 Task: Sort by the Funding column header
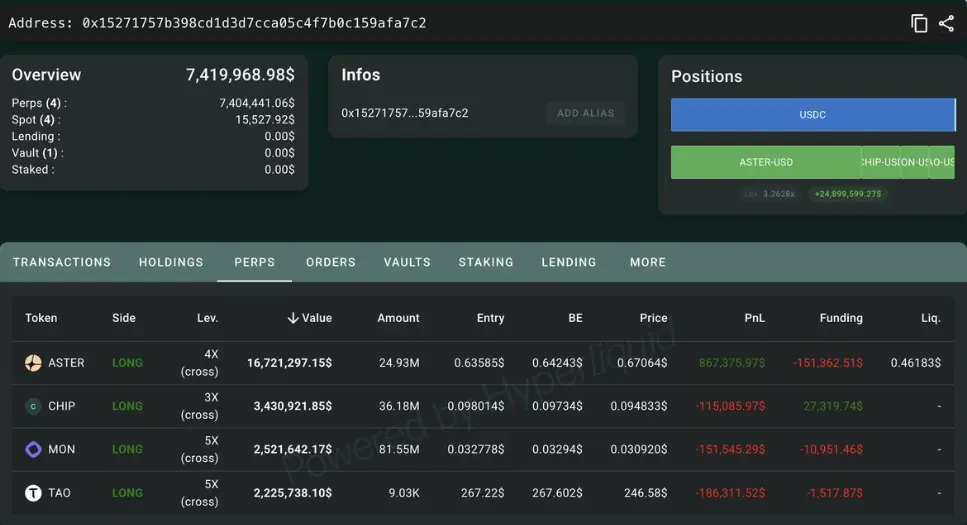pyautogui.click(x=841, y=318)
